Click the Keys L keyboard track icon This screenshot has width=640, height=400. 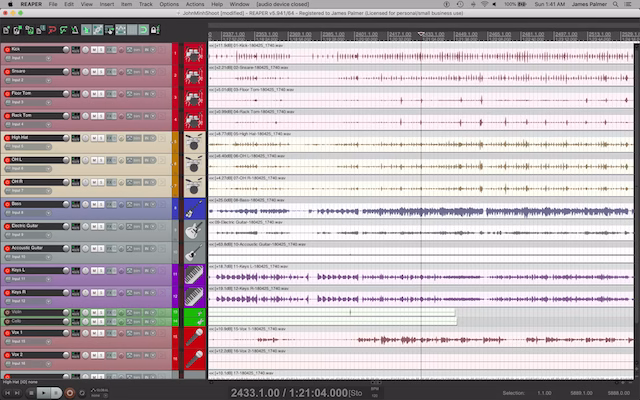[x=194, y=273]
